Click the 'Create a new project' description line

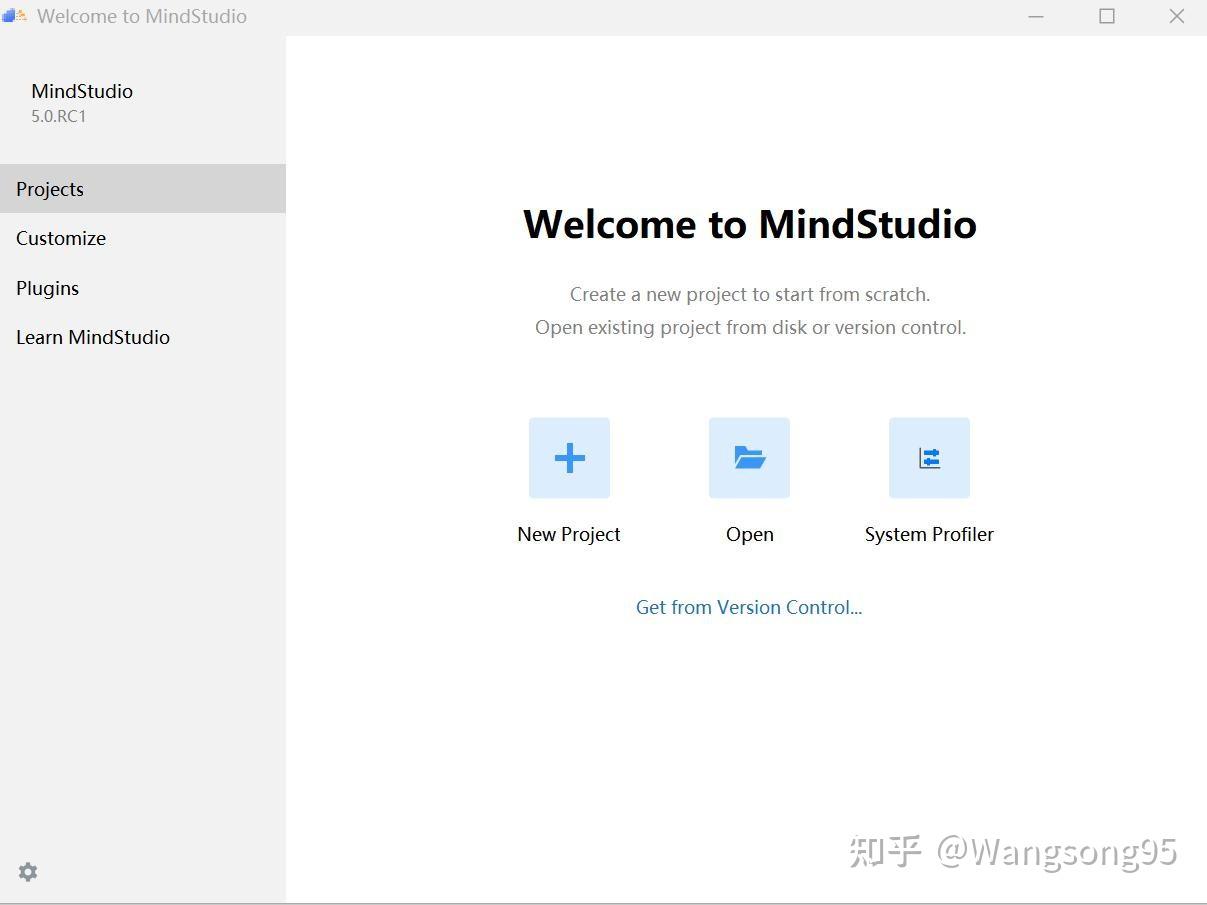[x=750, y=294]
